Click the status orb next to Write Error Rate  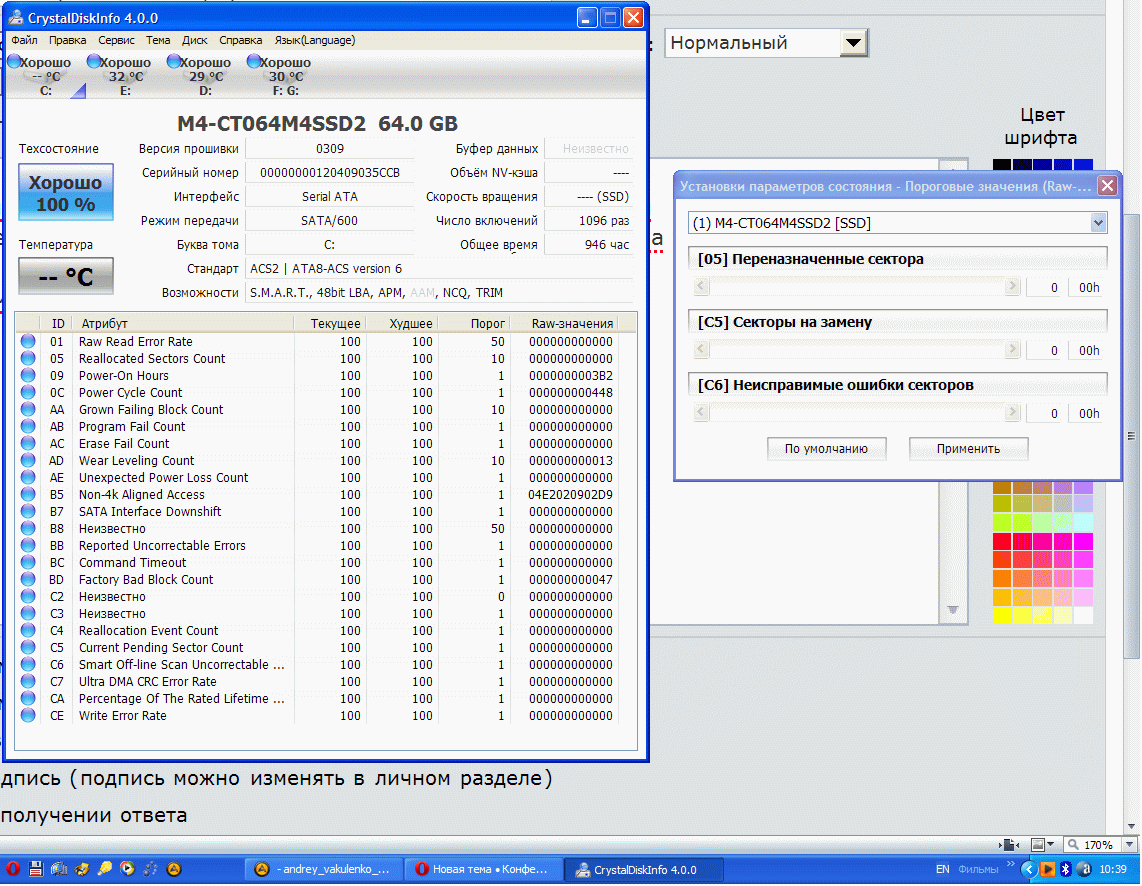pos(28,716)
